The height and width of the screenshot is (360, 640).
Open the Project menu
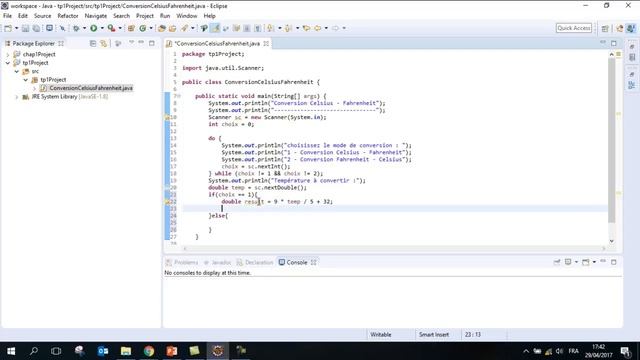[144, 16]
